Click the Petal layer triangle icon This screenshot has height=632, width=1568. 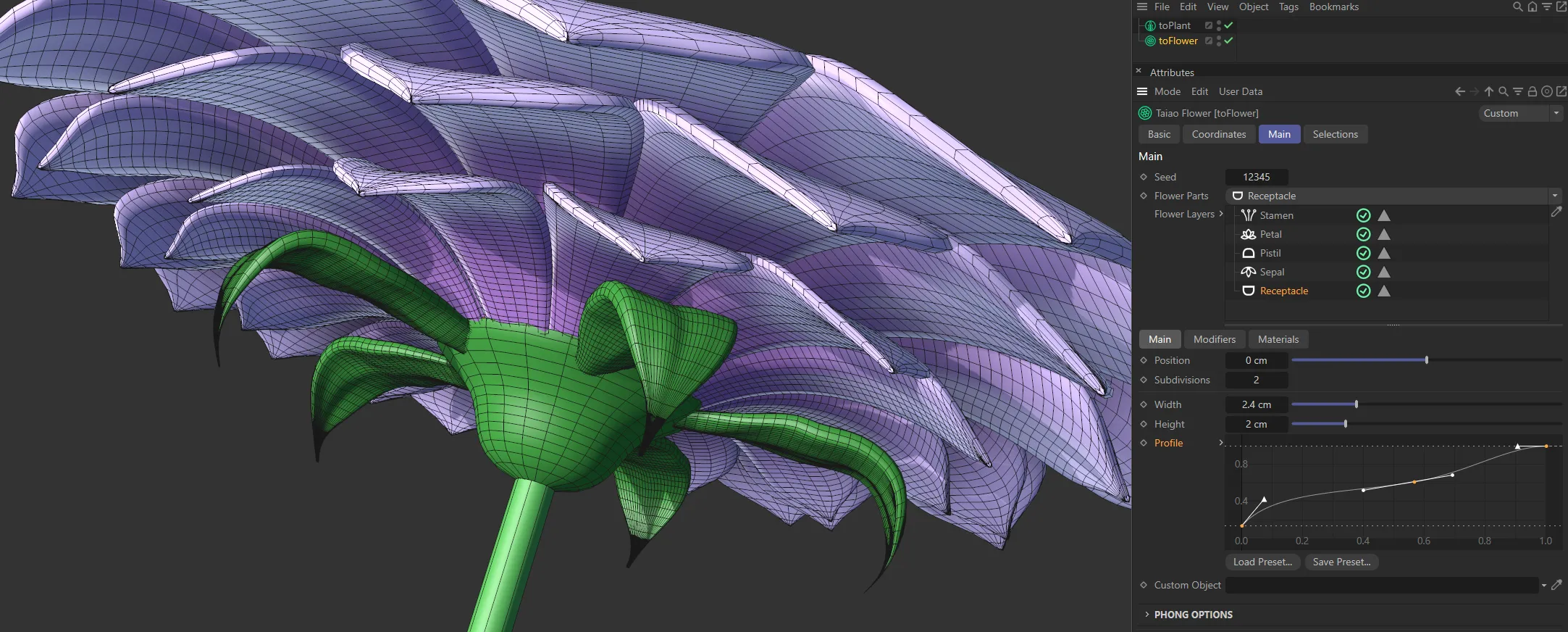[x=1384, y=234]
